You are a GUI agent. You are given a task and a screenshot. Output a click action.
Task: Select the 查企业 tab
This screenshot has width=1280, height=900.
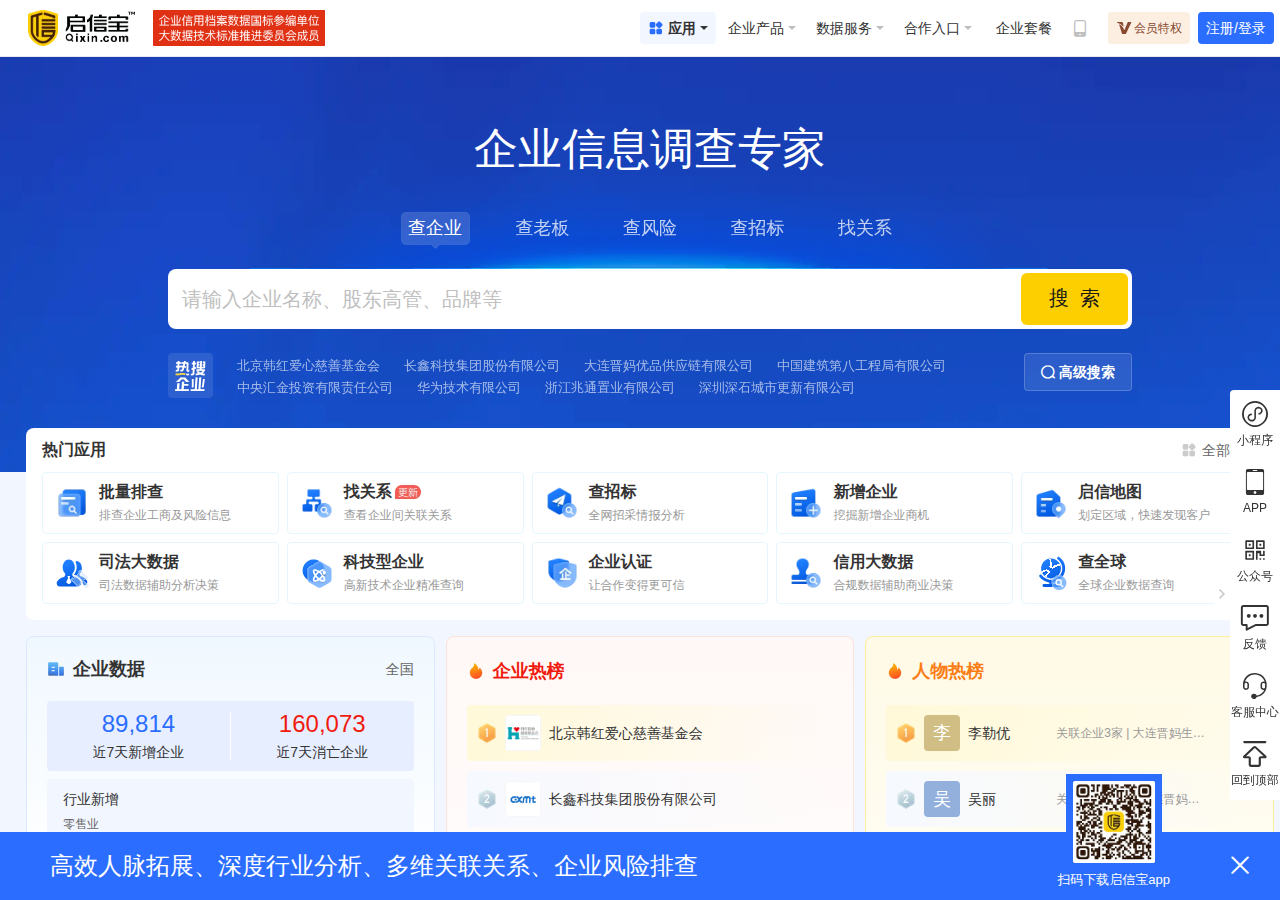435,228
